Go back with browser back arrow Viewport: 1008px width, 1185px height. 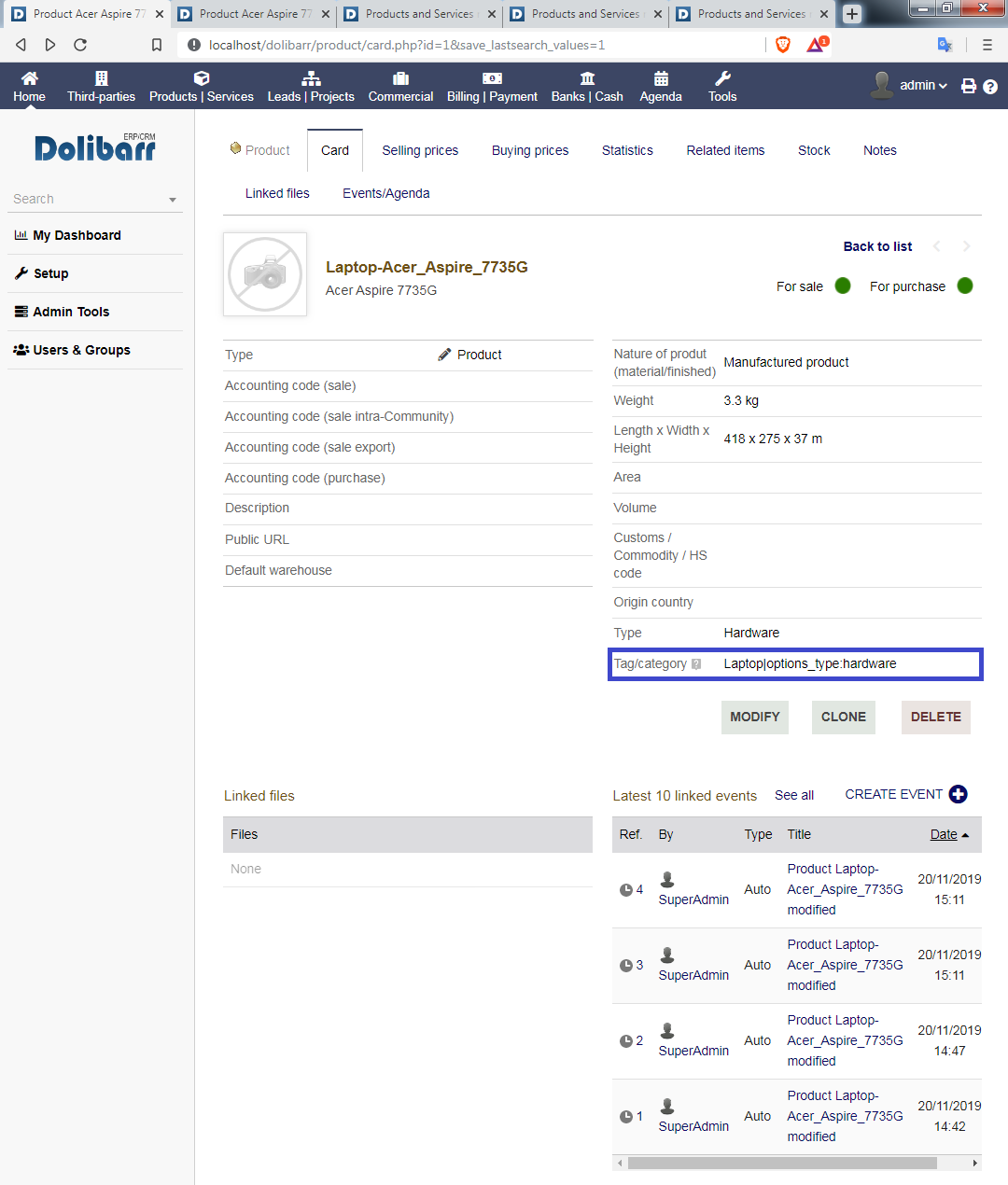point(21,45)
